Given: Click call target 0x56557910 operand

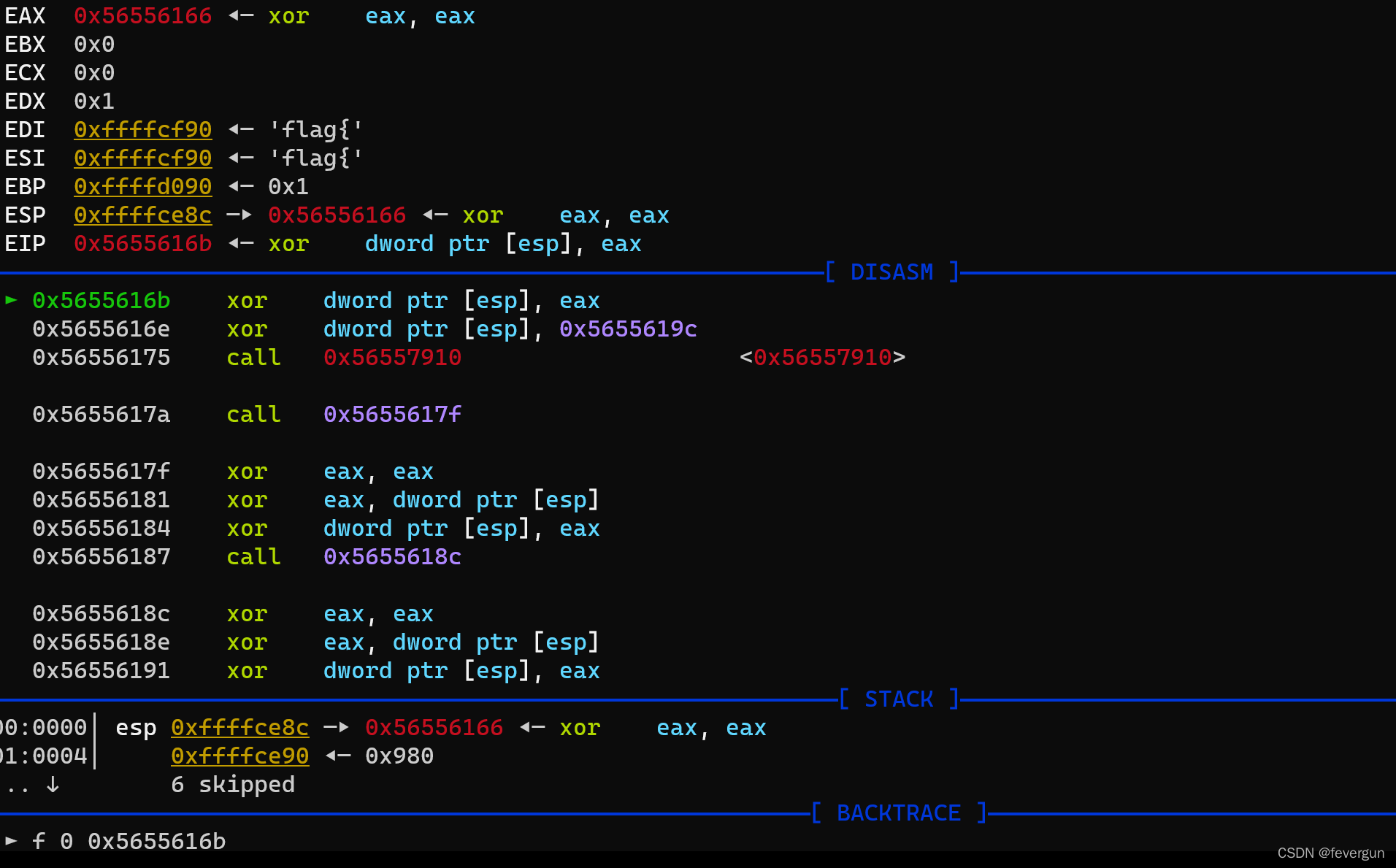Looking at the screenshot, I should coord(392,358).
